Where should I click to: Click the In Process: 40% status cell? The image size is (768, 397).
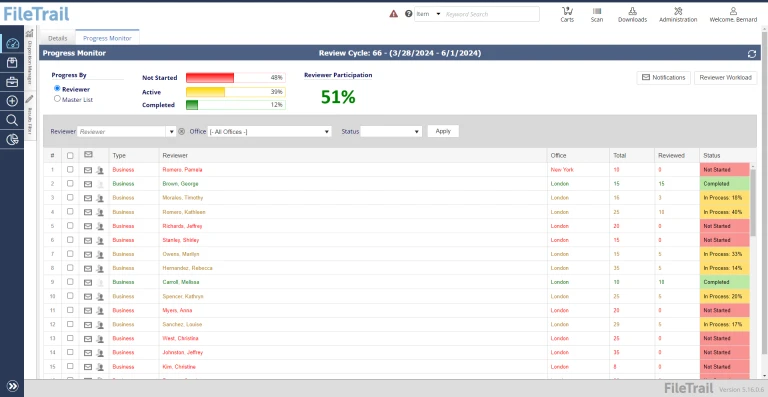[x=724, y=212]
